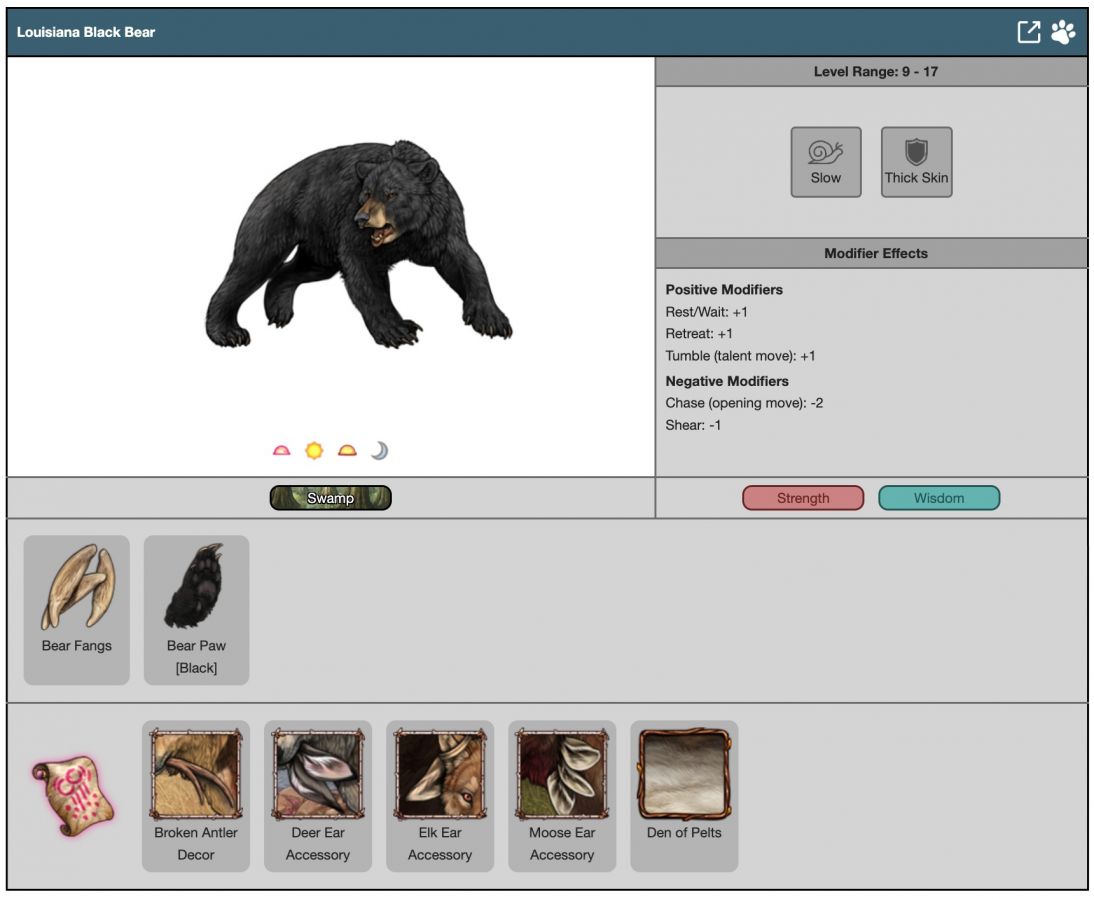The width and height of the screenshot is (1094, 899).
Task: Select the Thick Skin shield icon
Action: point(916,161)
